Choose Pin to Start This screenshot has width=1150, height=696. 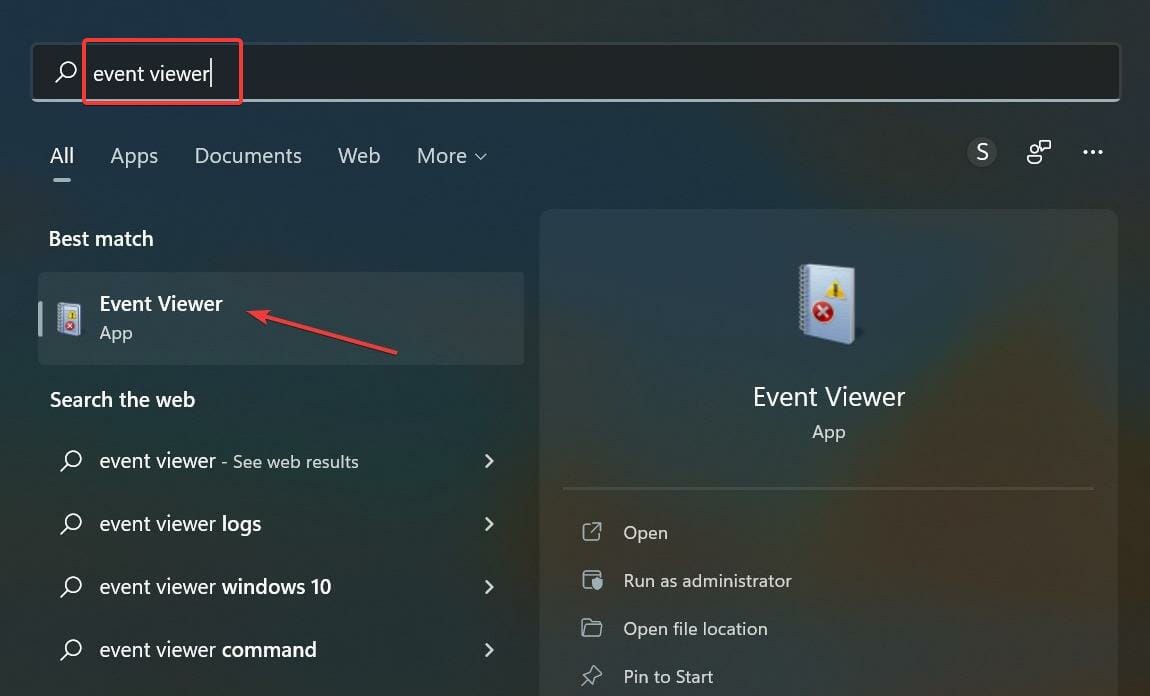[x=667, y=676]
